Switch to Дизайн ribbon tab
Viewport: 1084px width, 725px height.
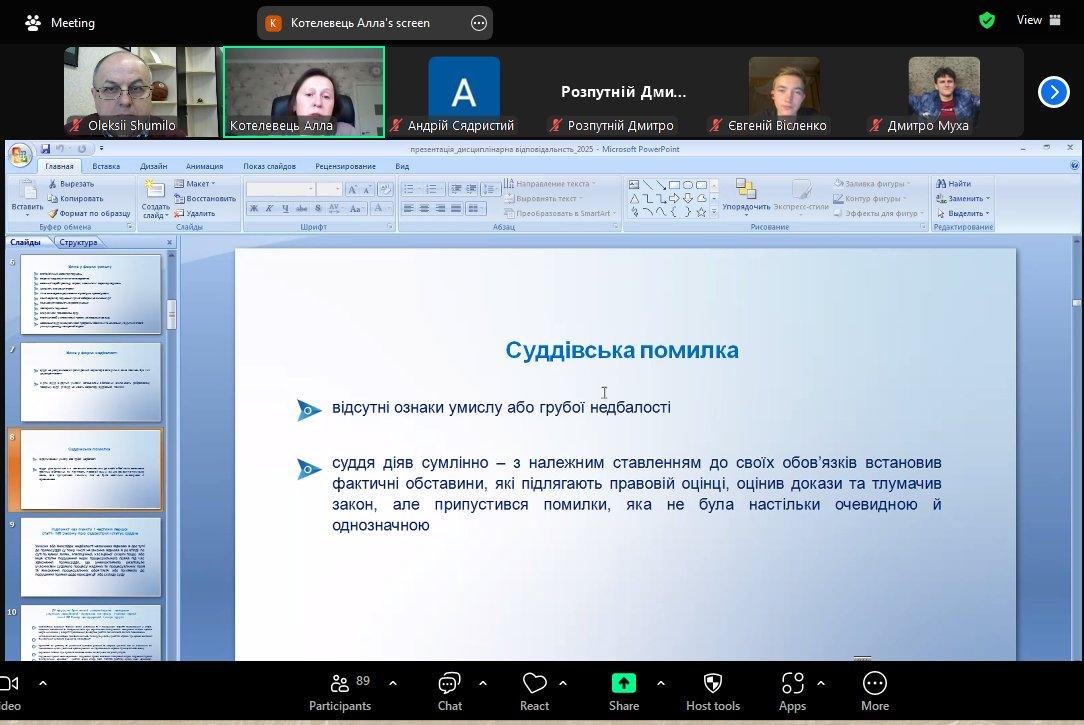pyautogui.click(x=153, y=166)
